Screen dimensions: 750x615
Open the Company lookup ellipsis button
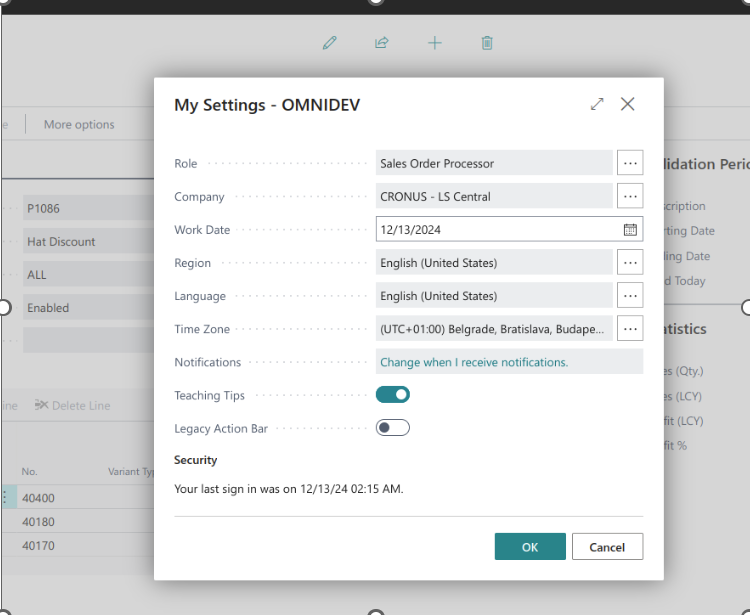(630, 196)
